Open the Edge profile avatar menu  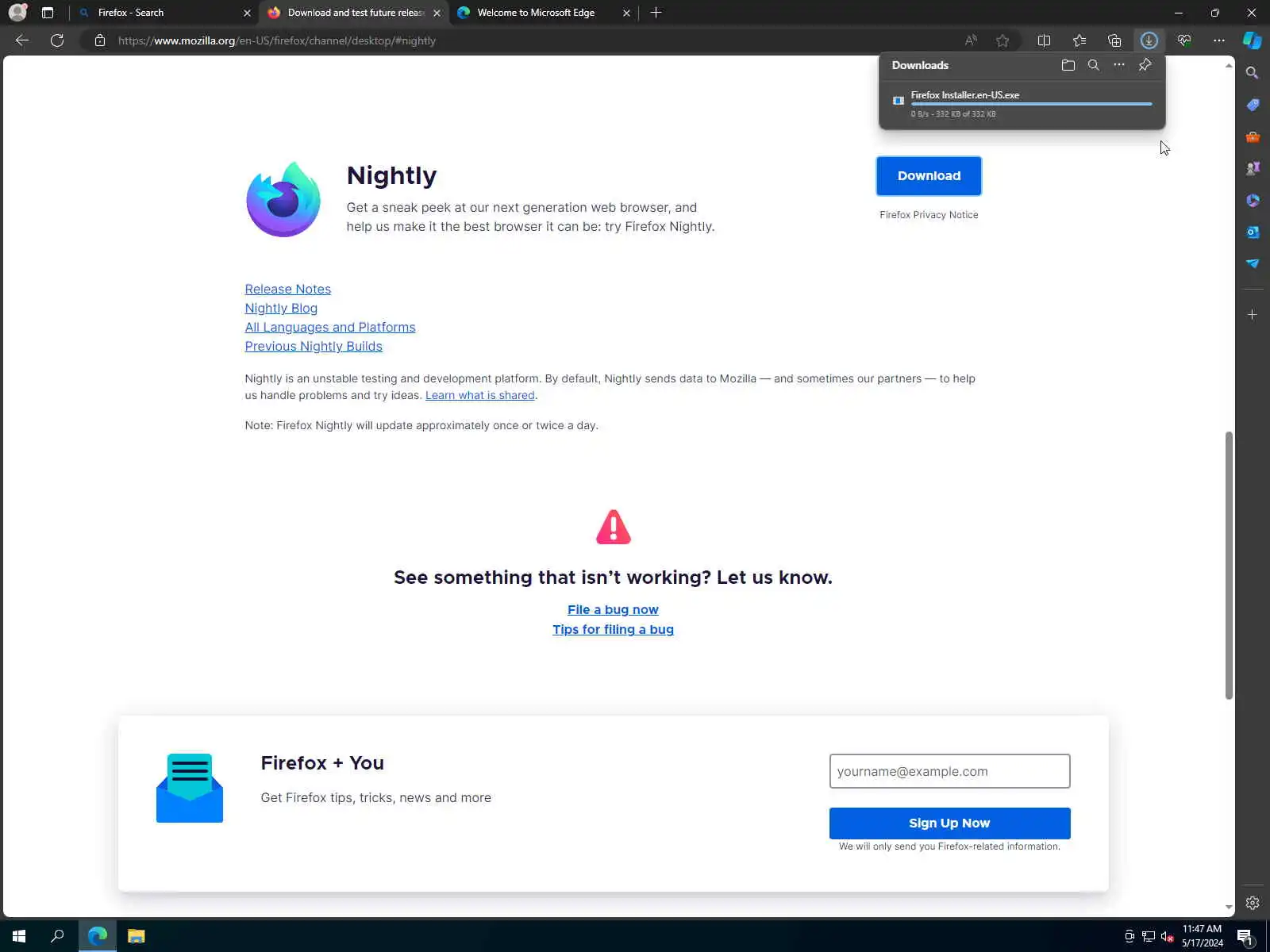17,13
